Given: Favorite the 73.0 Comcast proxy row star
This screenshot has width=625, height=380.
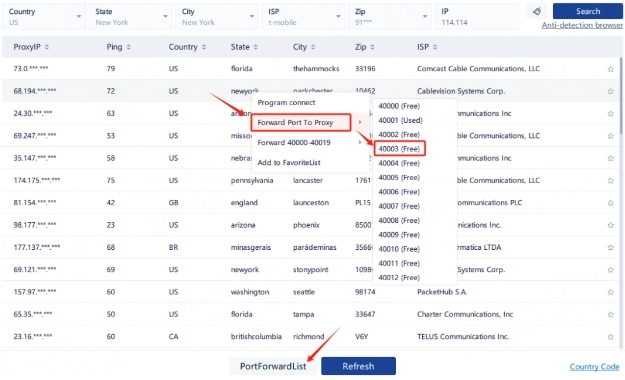Looking at the screenshot, I should [610, 69].
